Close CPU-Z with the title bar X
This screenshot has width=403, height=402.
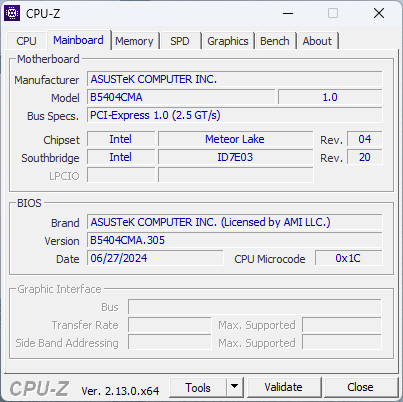[x=379, y=13]
